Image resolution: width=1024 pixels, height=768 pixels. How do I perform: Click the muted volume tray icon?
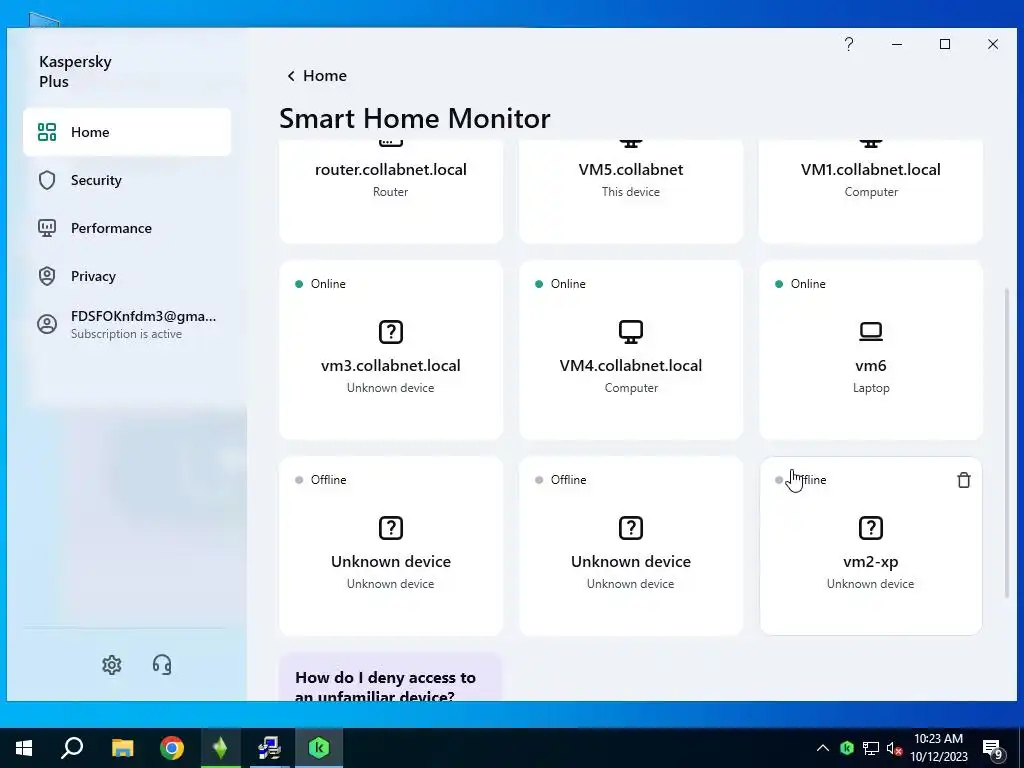click(x=894, y=748)
